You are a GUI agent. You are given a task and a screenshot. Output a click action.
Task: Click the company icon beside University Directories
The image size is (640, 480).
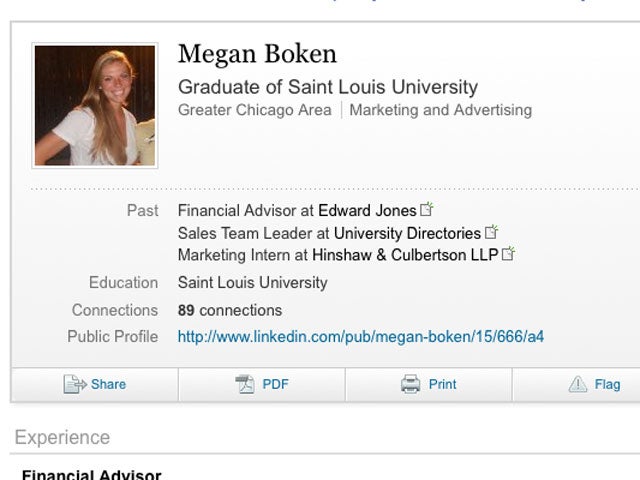491,233
